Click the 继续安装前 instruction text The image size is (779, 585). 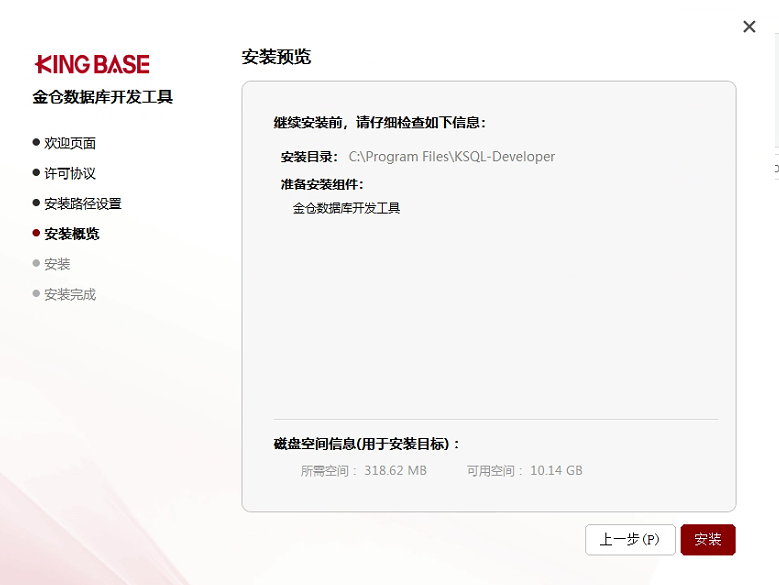379,122
